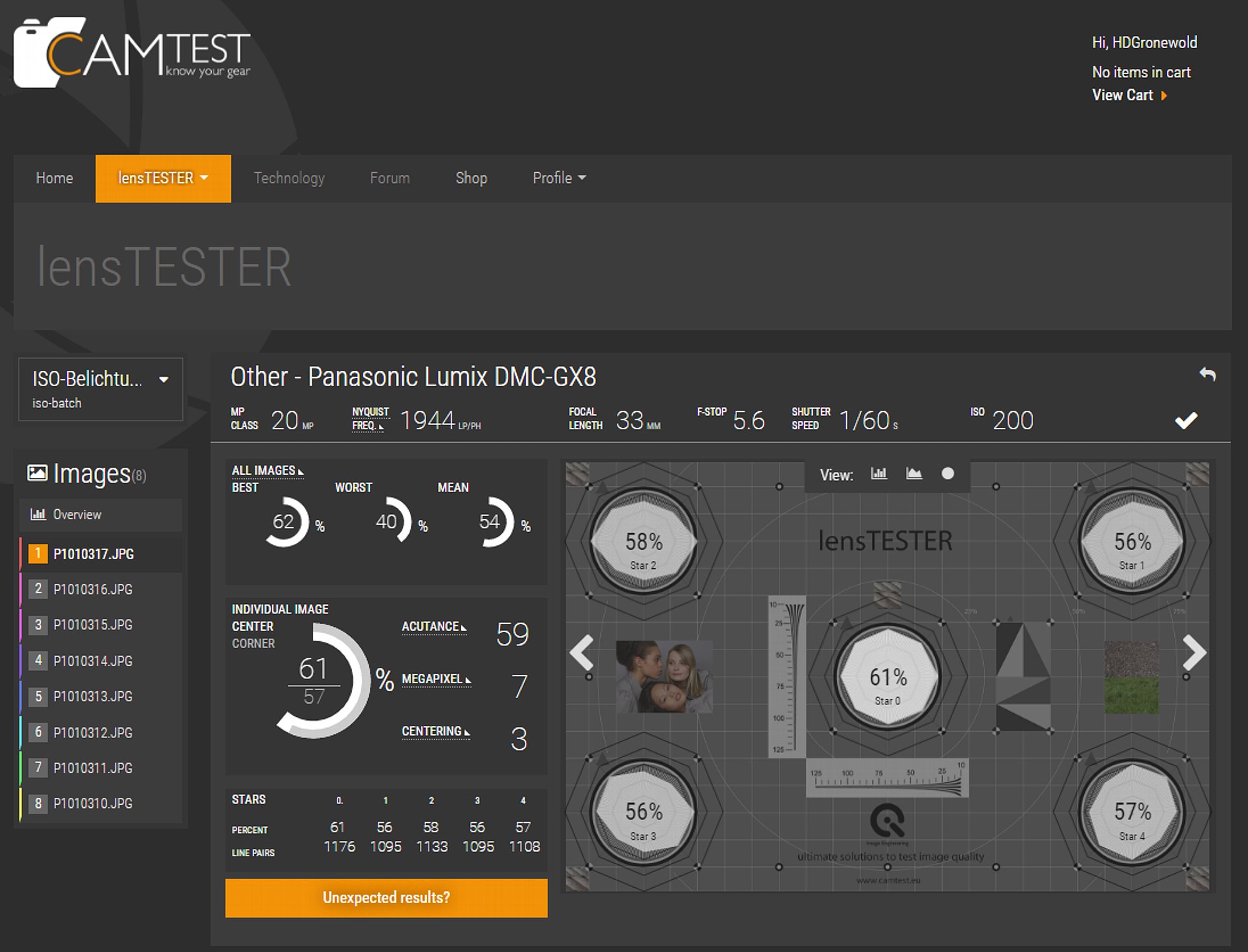Click the Acutance value 59
Image resolution: width=1248 pixels, height=952 pixels.
512,634
